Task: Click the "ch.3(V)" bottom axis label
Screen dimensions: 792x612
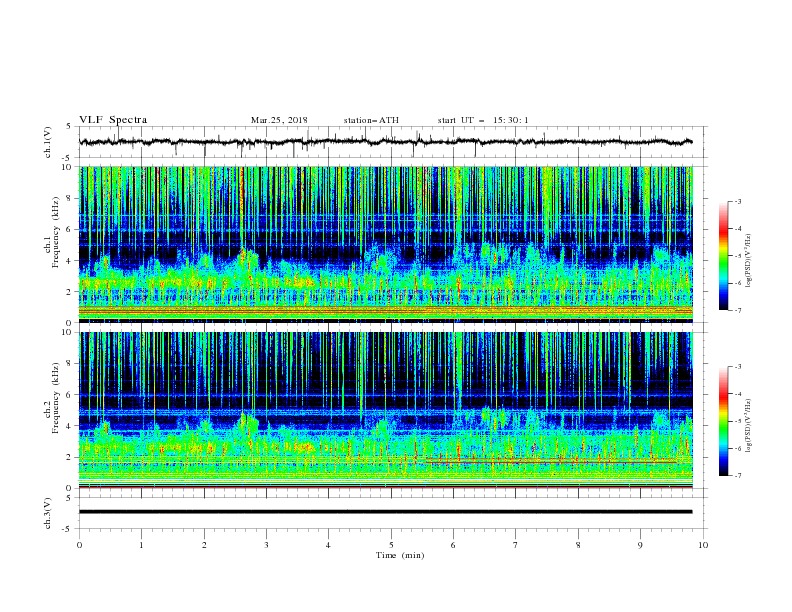Action: click(48, 513)
